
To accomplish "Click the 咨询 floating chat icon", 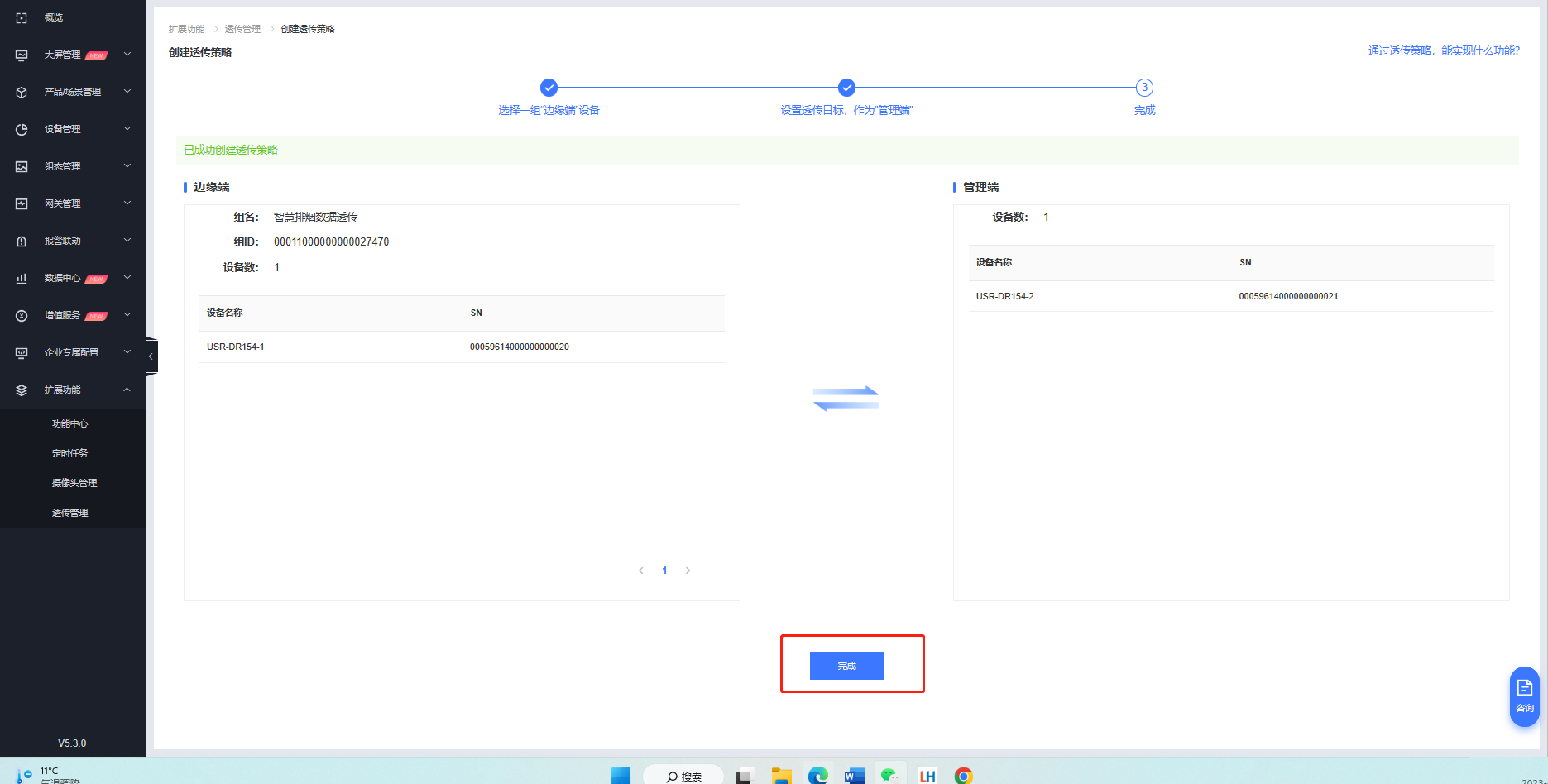I will pos(1524,696).
